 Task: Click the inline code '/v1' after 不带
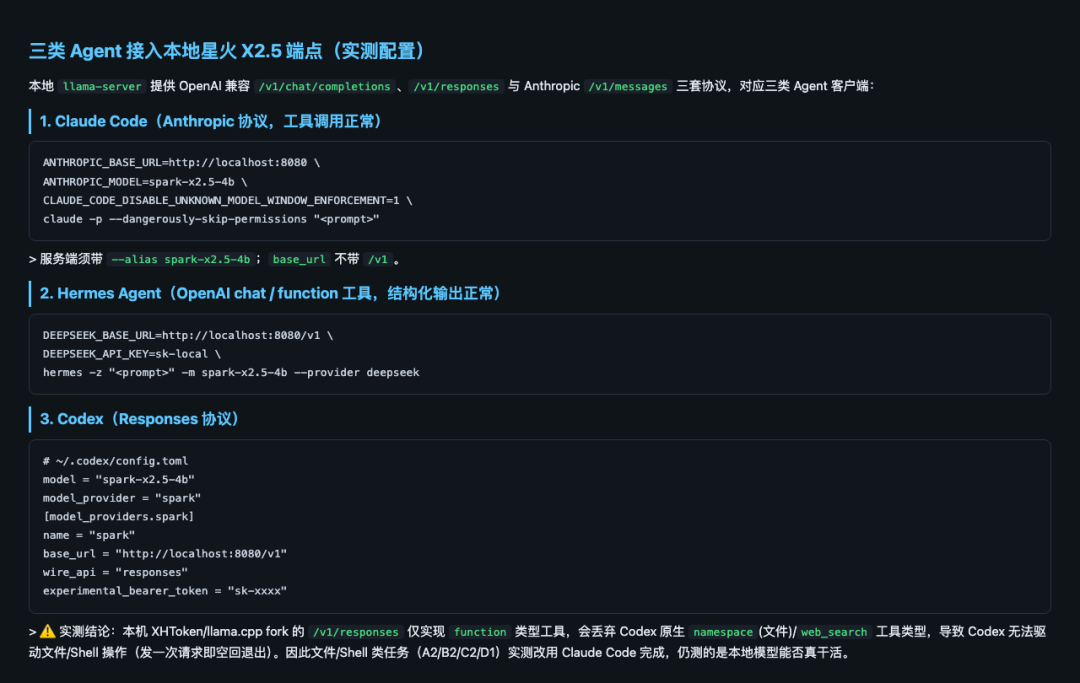[377, 260]
